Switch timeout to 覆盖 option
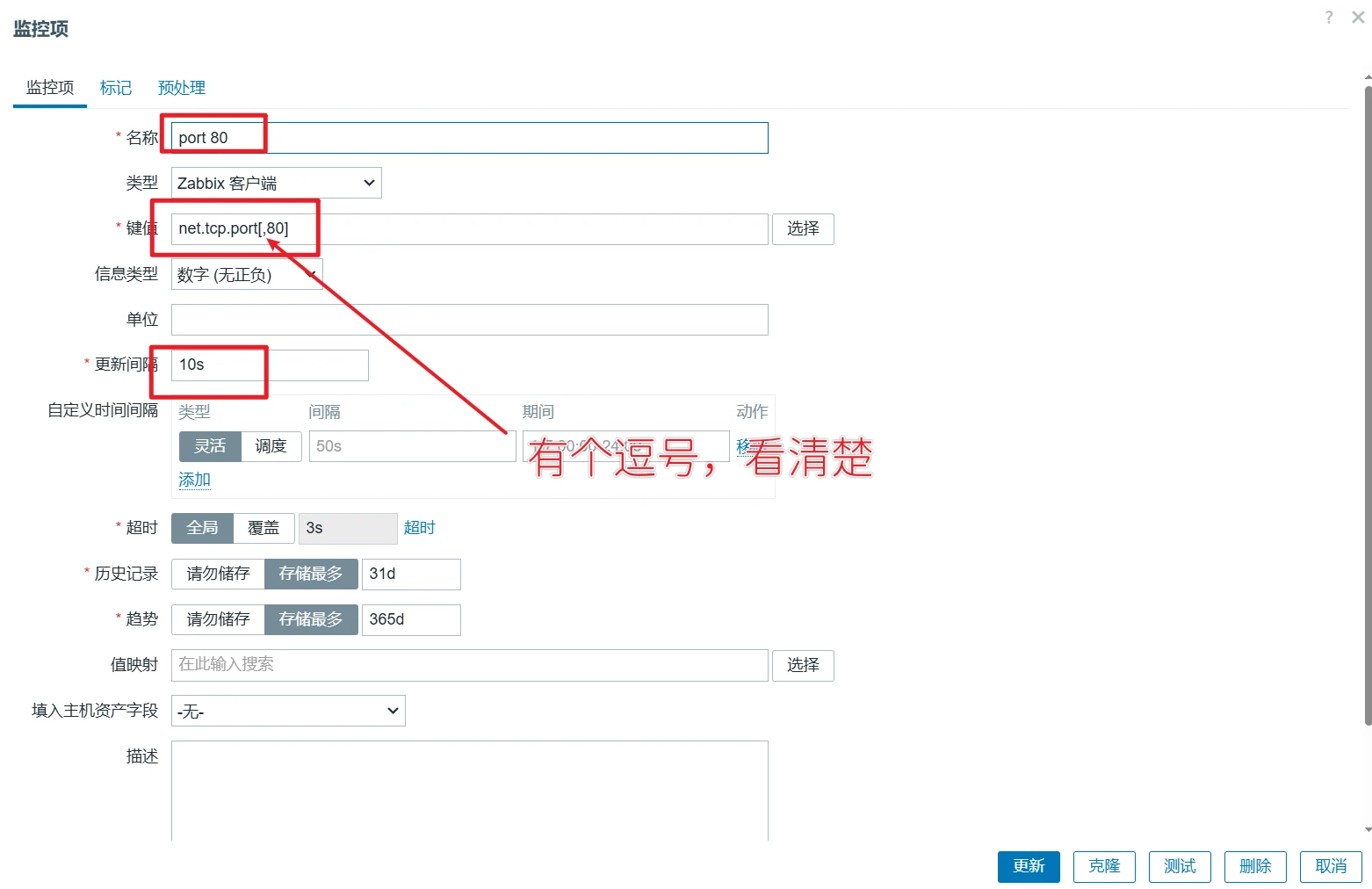 [263, 528]
